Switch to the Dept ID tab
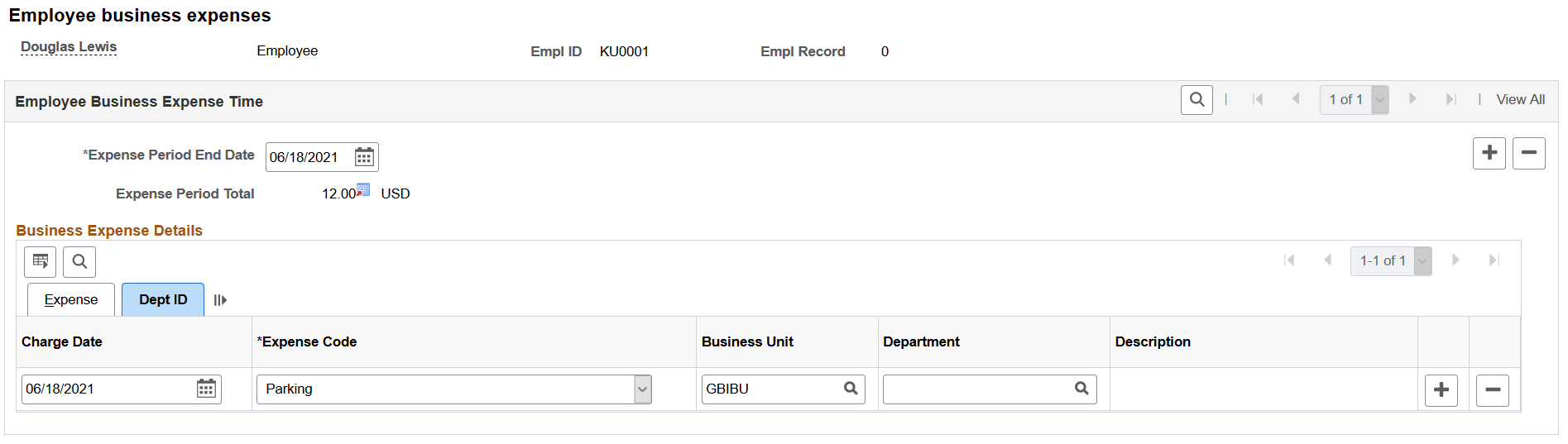The image size is (1568, 444). pyautogui.click(x=163, y=299)
